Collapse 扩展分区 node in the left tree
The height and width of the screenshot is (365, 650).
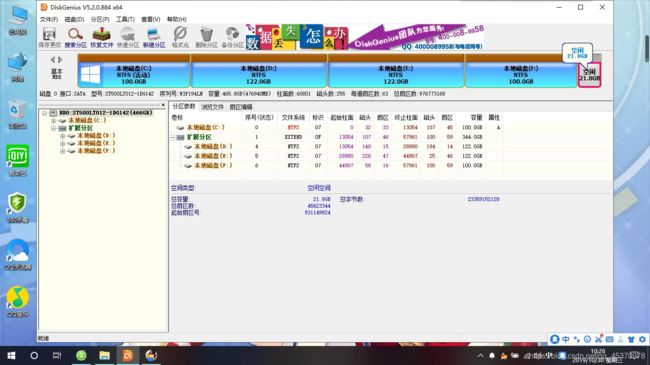pyautogui.click(x=53, y=128)
